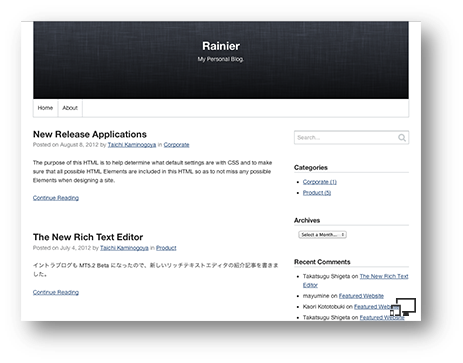Click Continue Reading under The New Rich Text Editor

(56, 292)
